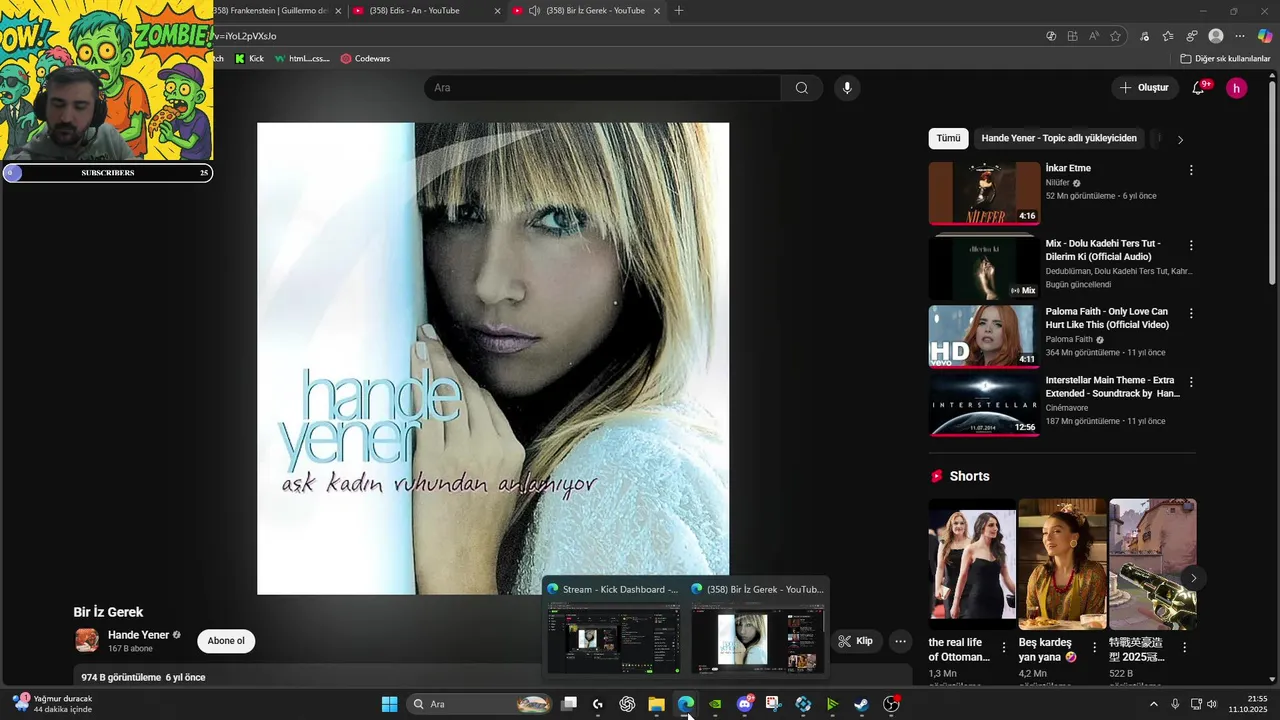Open options menu for Paloma Faith video

coord(1191,313)
